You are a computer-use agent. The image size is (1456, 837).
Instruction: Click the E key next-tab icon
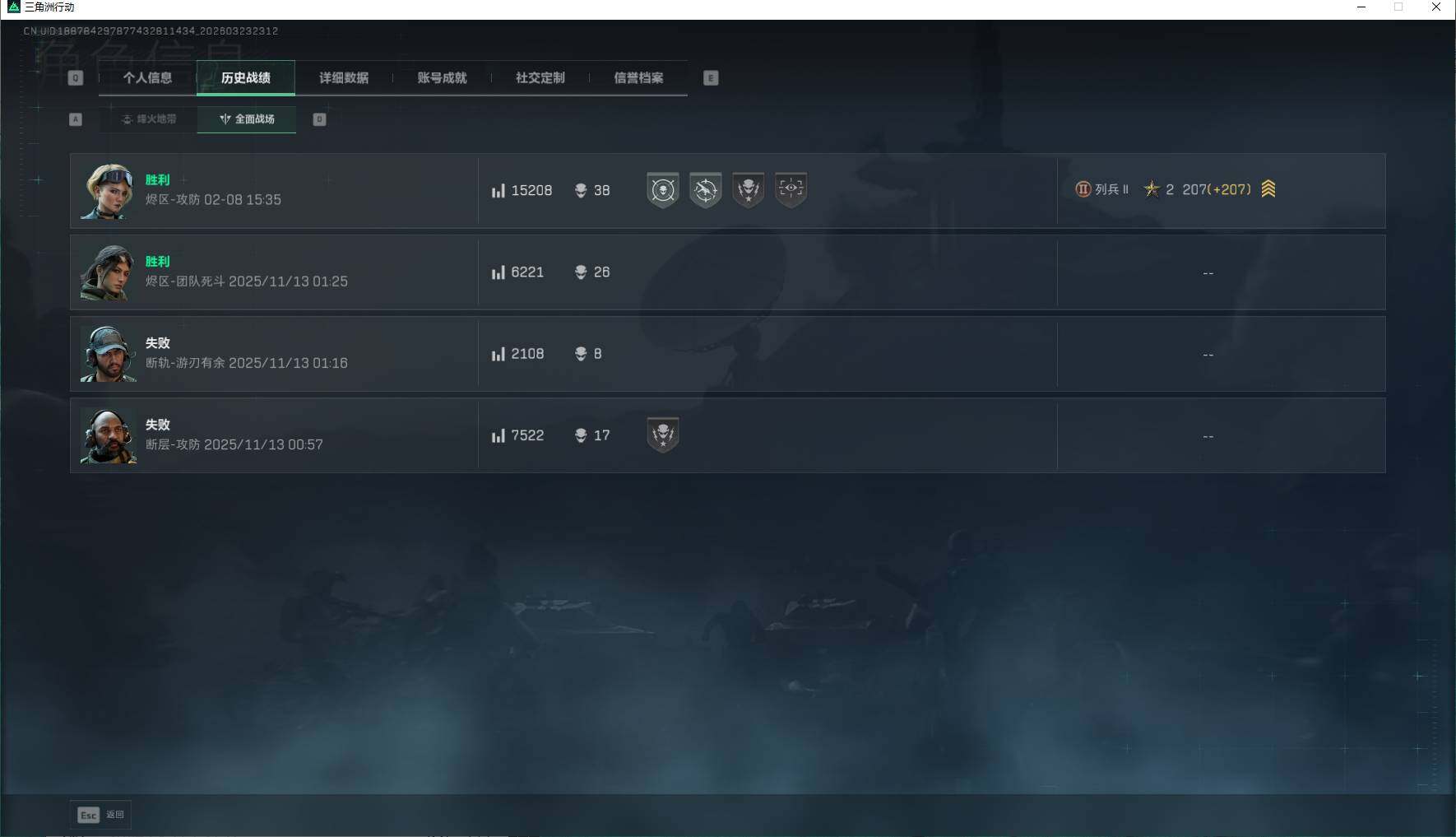point(711,78)
